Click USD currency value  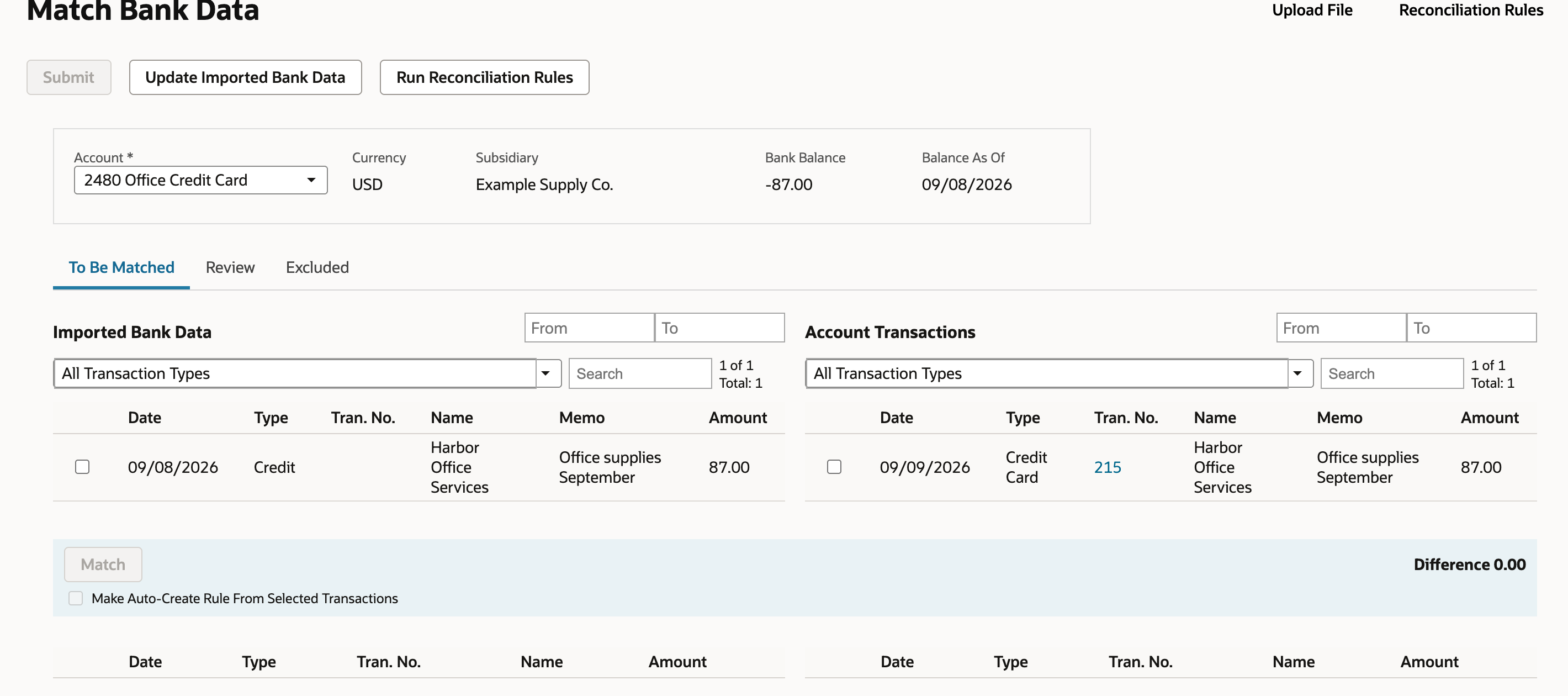[367, 184]
